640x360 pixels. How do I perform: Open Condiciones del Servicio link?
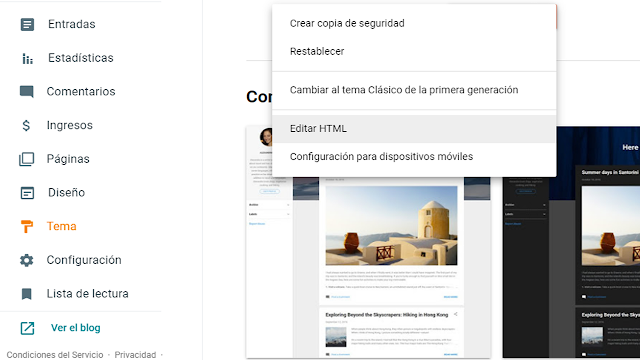click(55, 355)
